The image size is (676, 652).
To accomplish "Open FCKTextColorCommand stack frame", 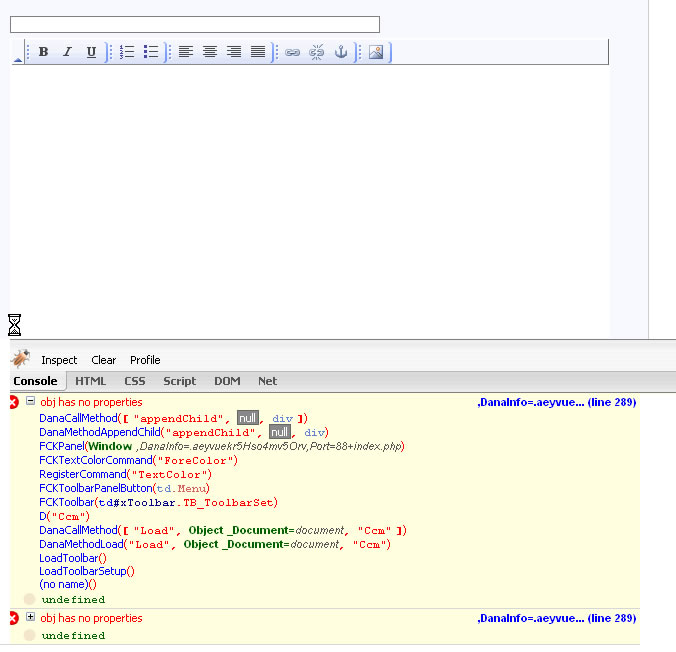I will tap(96, 460).
